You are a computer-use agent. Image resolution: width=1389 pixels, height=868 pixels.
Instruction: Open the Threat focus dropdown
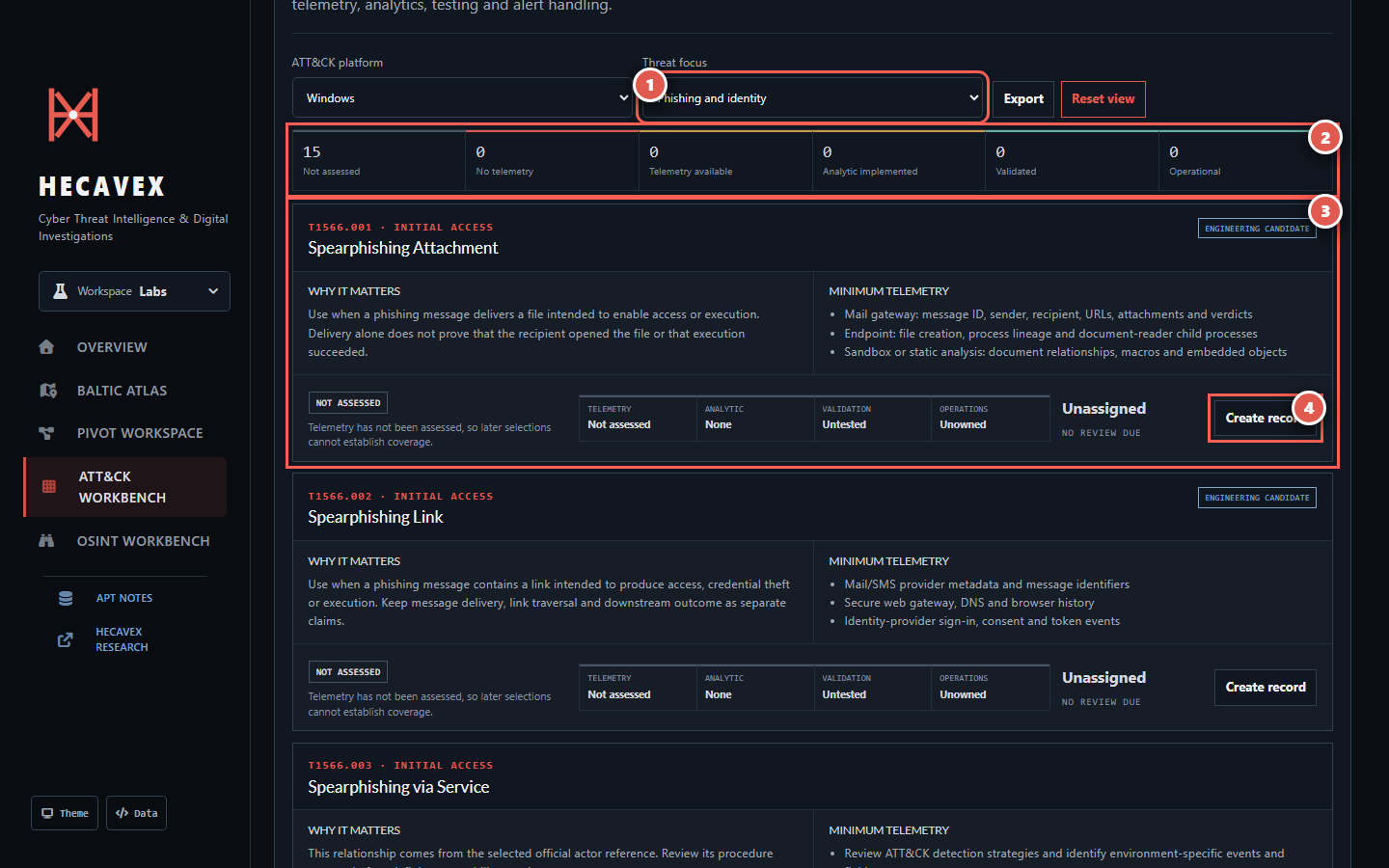(812, 97)
